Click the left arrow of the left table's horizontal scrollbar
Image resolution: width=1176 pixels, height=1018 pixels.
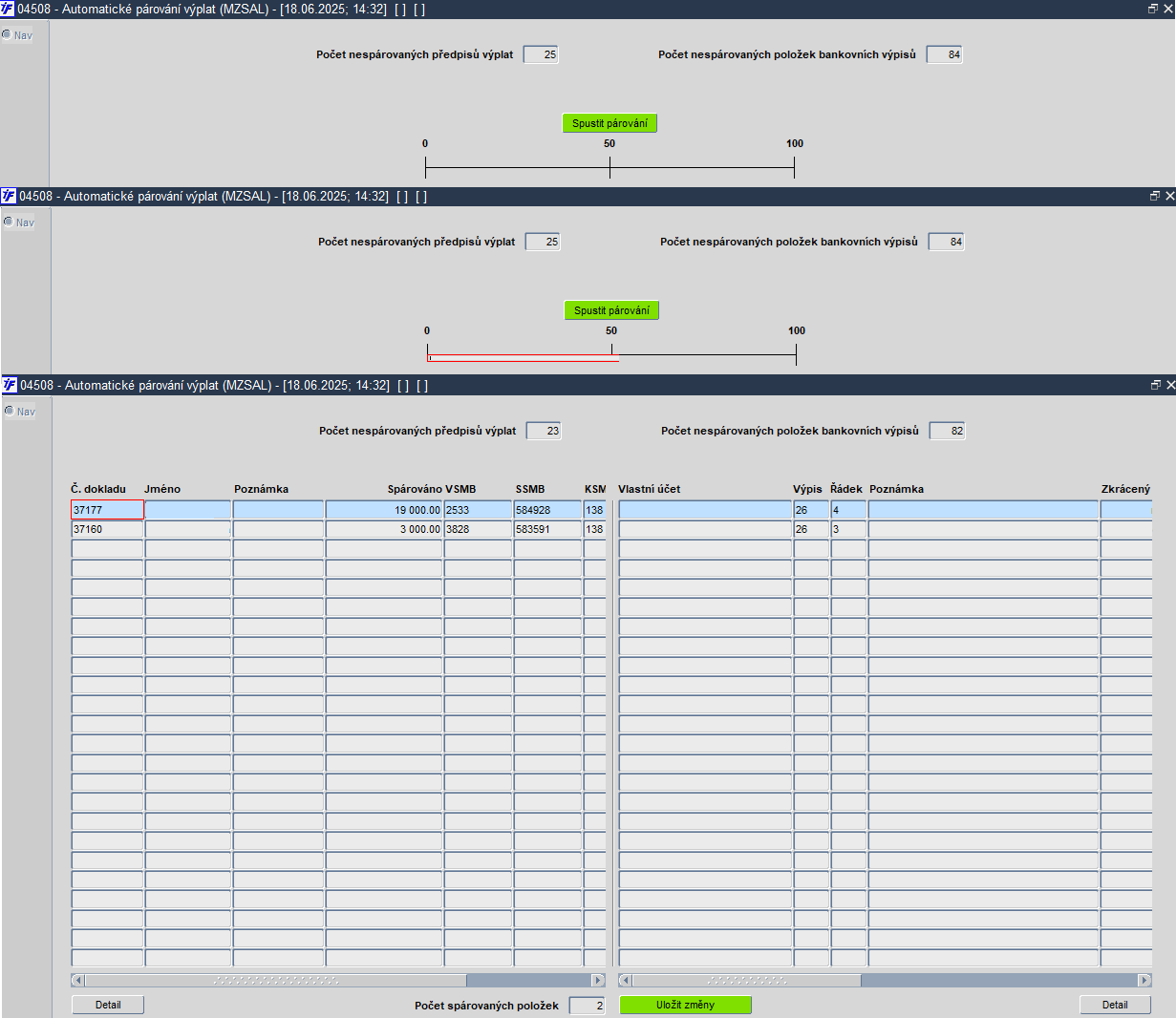[x=78, y=980]
